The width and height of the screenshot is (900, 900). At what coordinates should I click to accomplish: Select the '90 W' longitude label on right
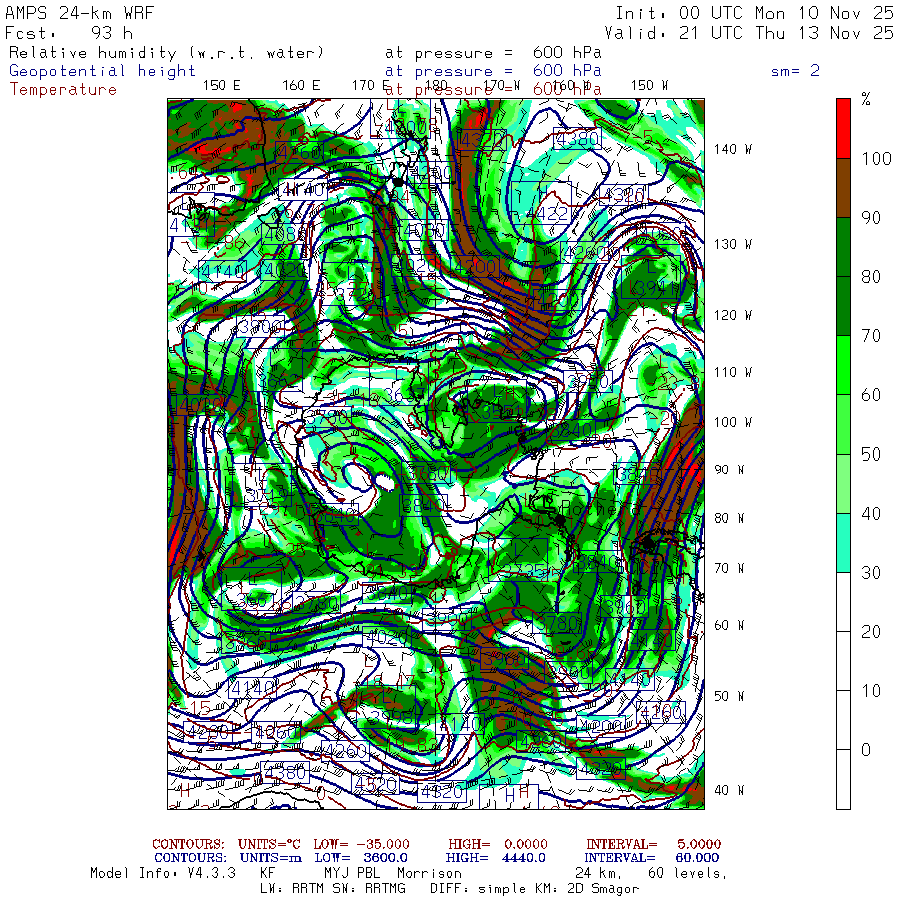(x=730, y=470)
